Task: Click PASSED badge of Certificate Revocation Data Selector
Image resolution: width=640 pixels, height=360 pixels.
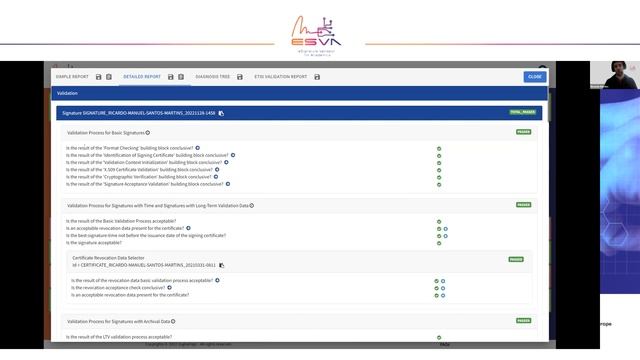Action: [516, 260]
